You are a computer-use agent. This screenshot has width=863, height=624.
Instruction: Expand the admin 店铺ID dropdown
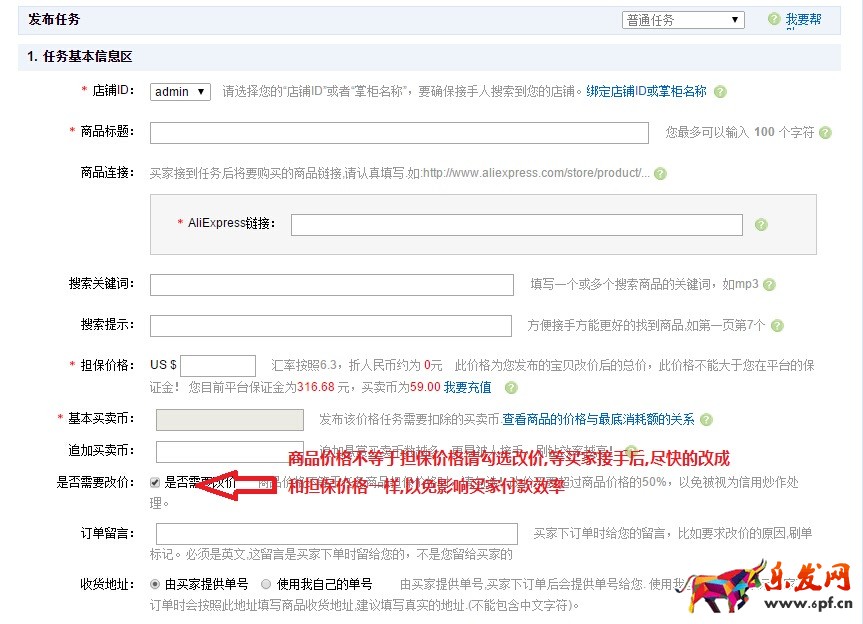pos(180,91)
